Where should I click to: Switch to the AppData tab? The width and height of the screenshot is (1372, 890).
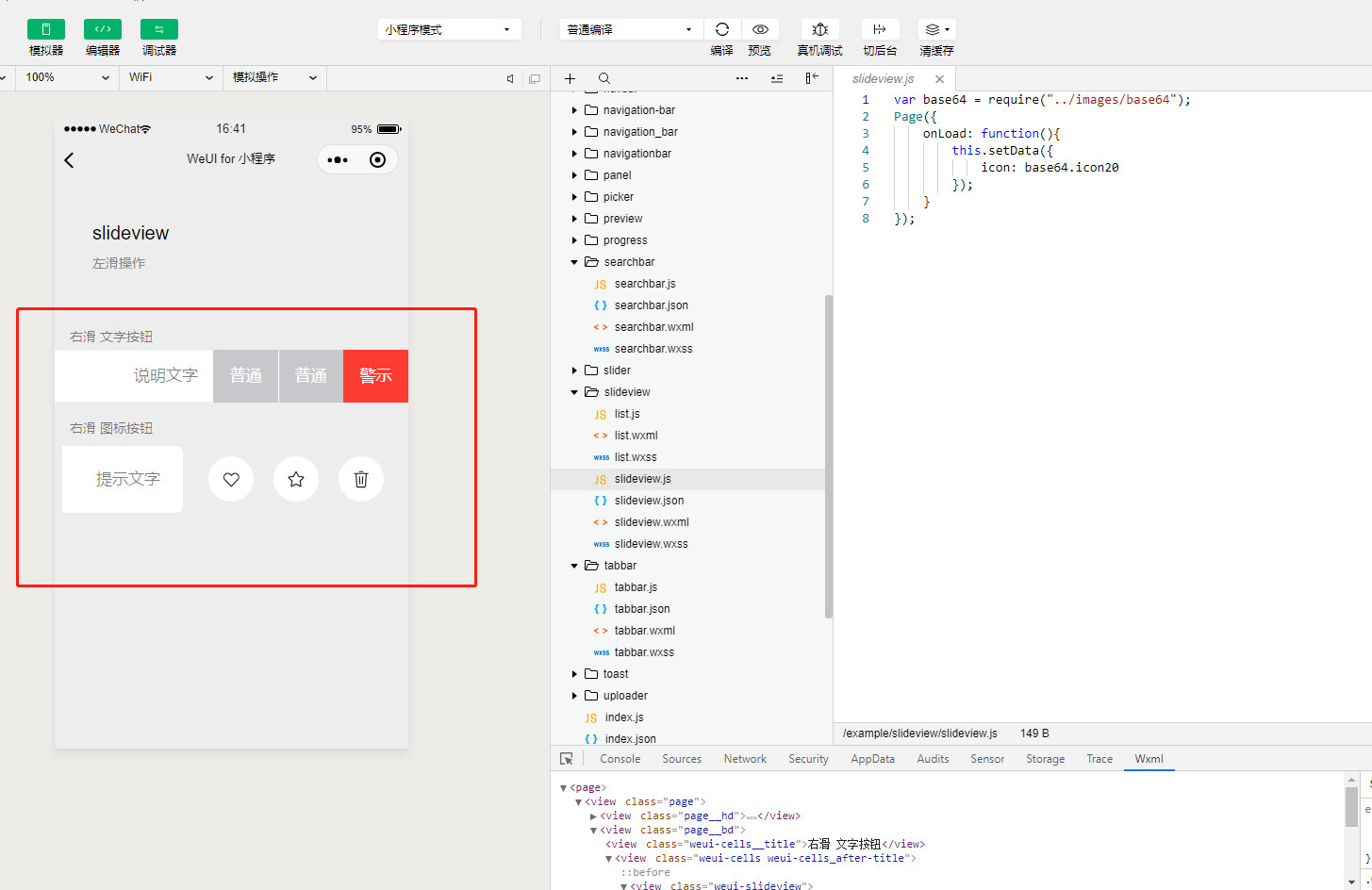click(872, 759)
